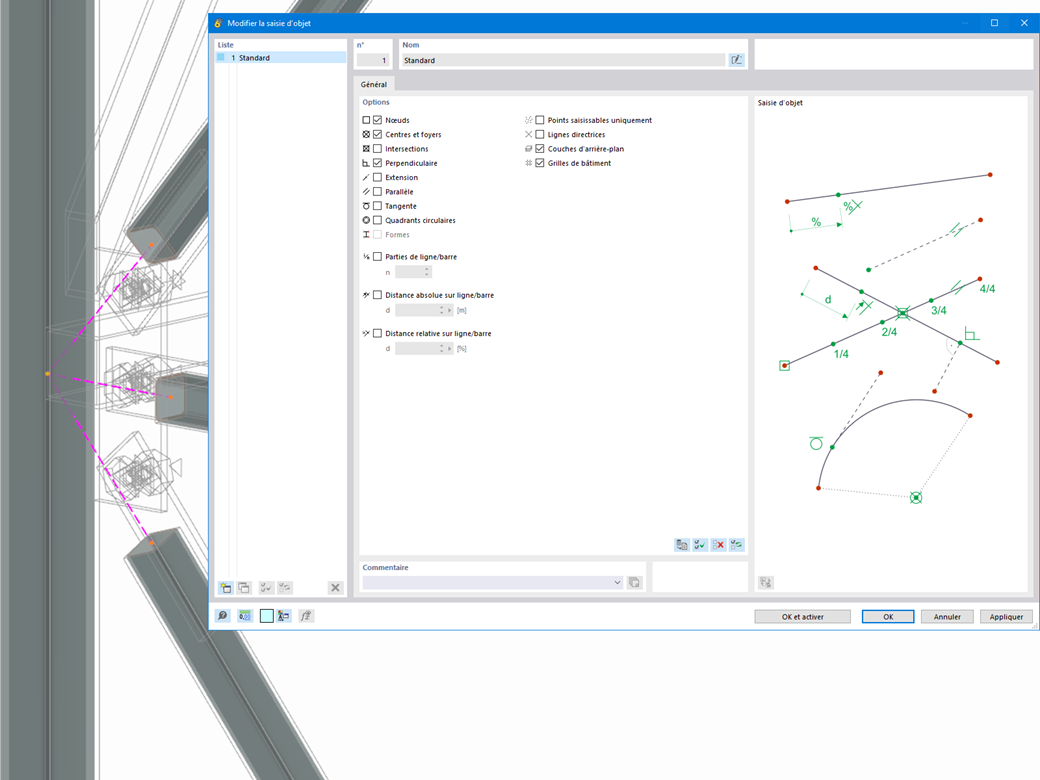This screenshot has width=1040, height=780.
Task: Click the cyan color swatch at dialog bottom
Action: 266,616
